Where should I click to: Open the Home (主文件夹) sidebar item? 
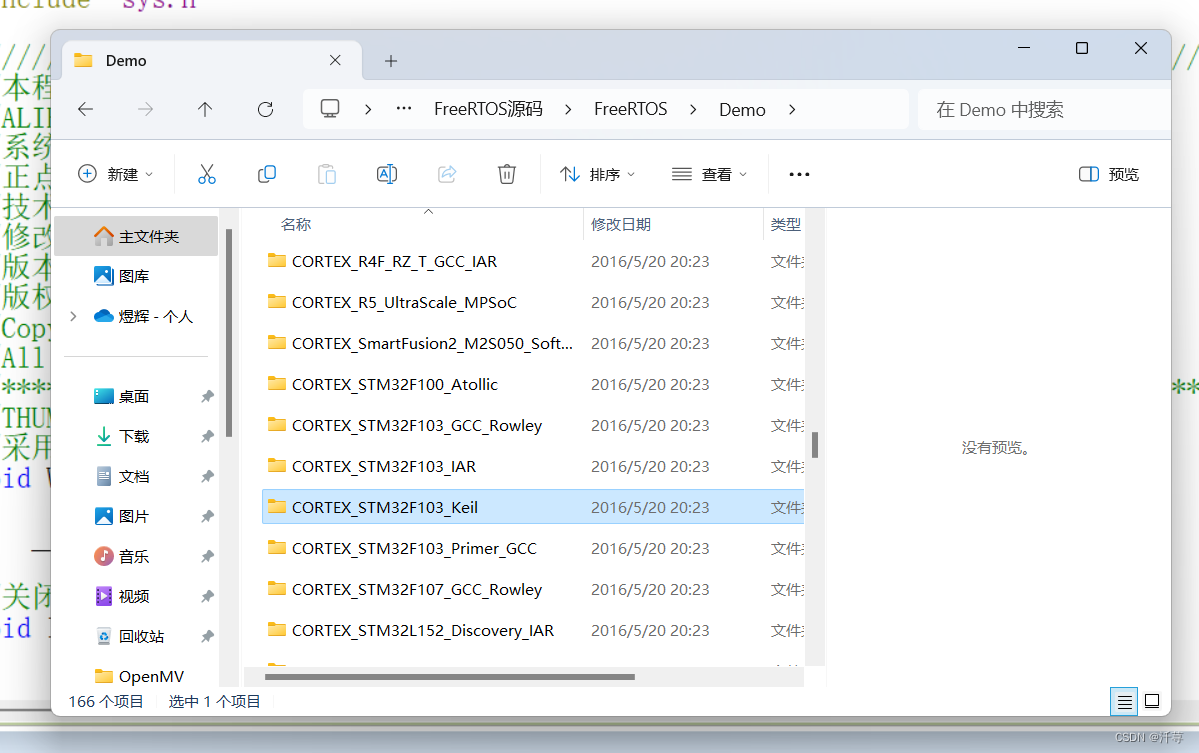tap(136, 236)
